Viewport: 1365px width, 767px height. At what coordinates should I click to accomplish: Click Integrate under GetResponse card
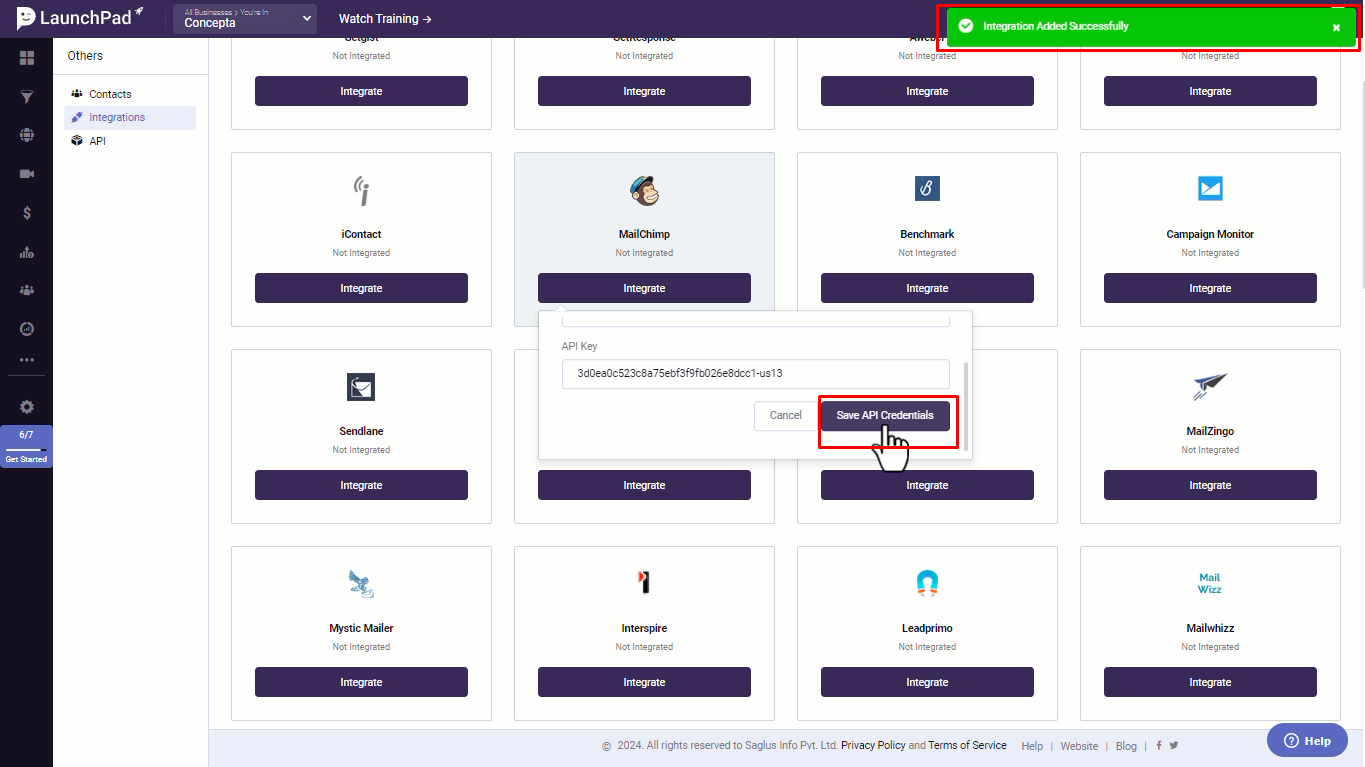(x=644, y=91)
